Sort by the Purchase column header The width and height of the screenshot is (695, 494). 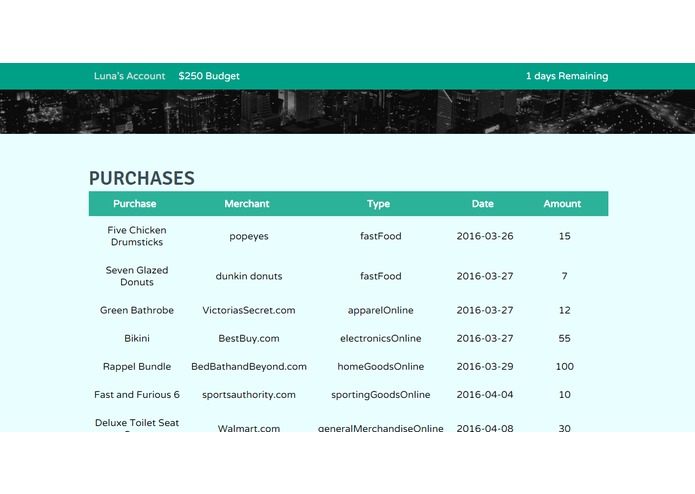pyautogui.click(x=134, y=204)
